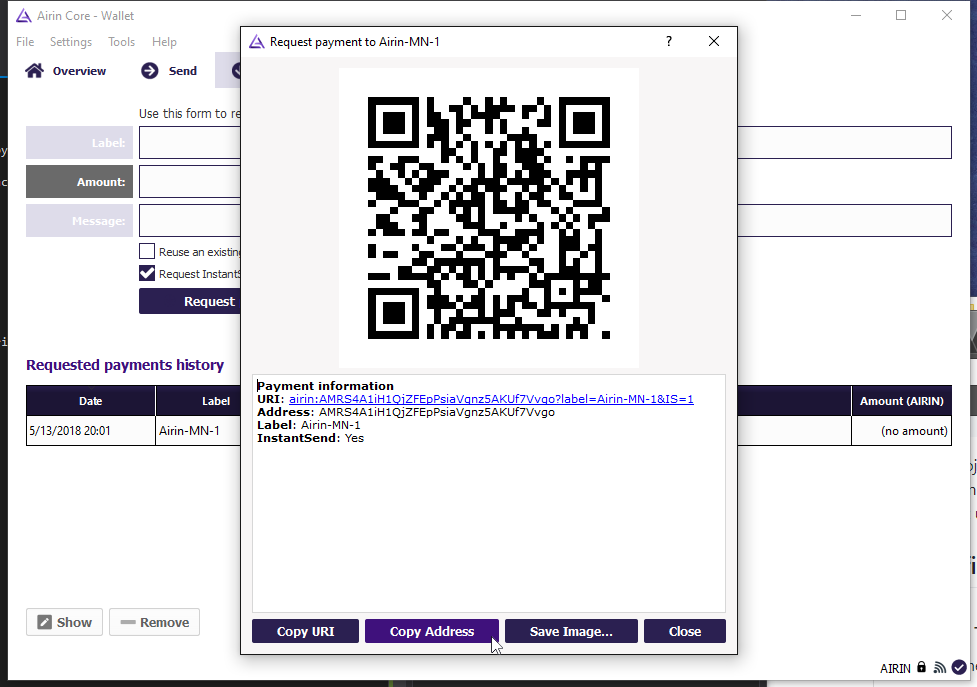The height and width of the screenshot is (687, 977).
Task: Open the Send arrow icon tab
Action: point(169,71)
